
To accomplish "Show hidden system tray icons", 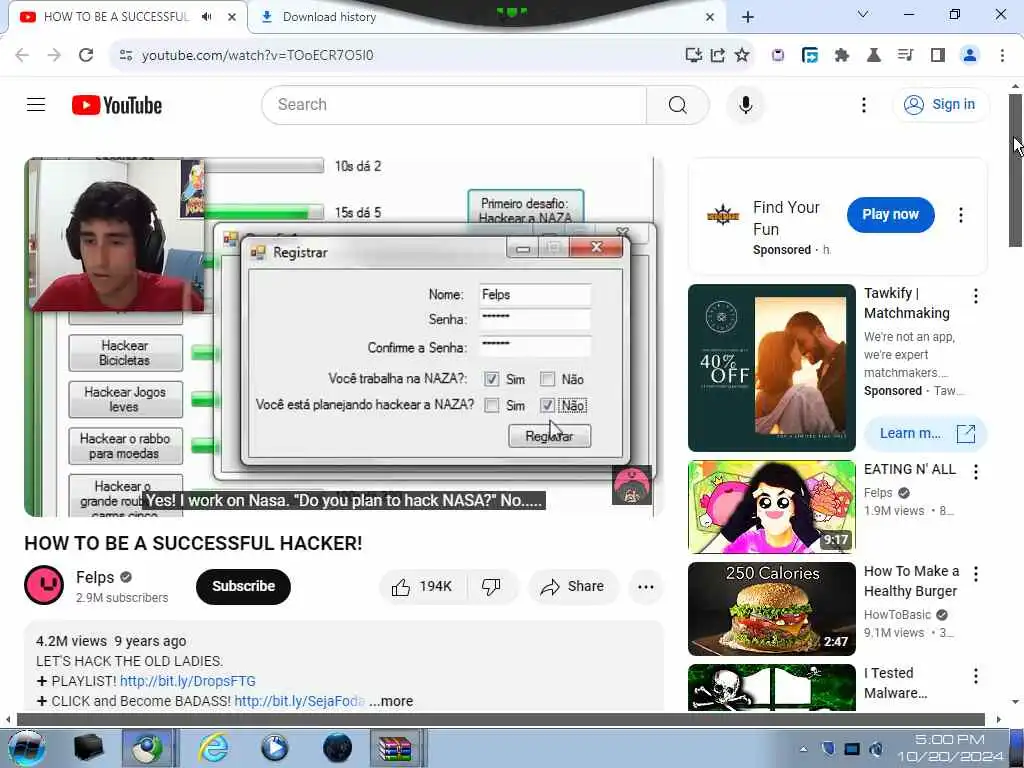I will (x=803, y=749).
